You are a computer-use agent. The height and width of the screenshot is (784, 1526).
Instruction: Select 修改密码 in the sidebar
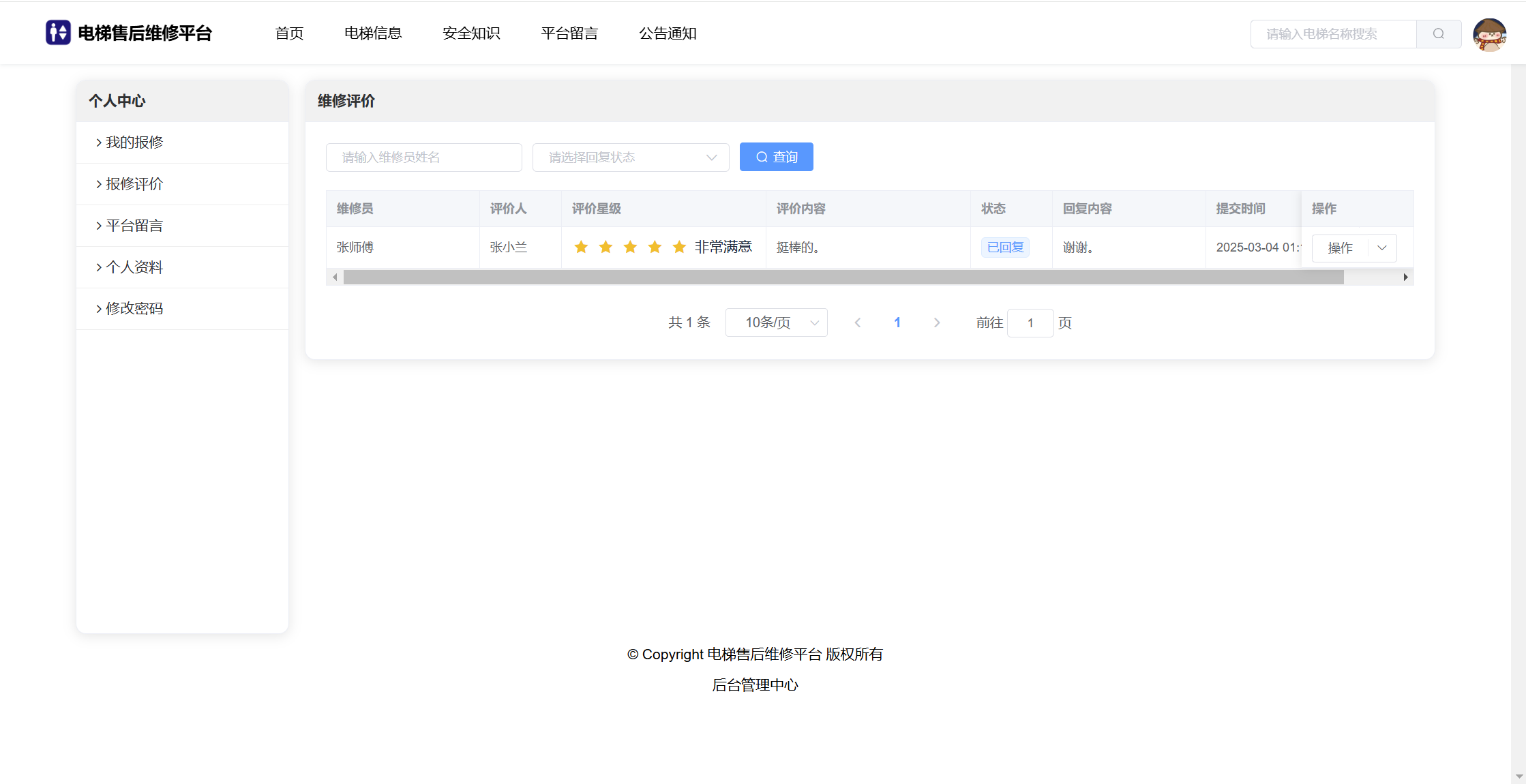pyautogui.click(x=134, y=309)
